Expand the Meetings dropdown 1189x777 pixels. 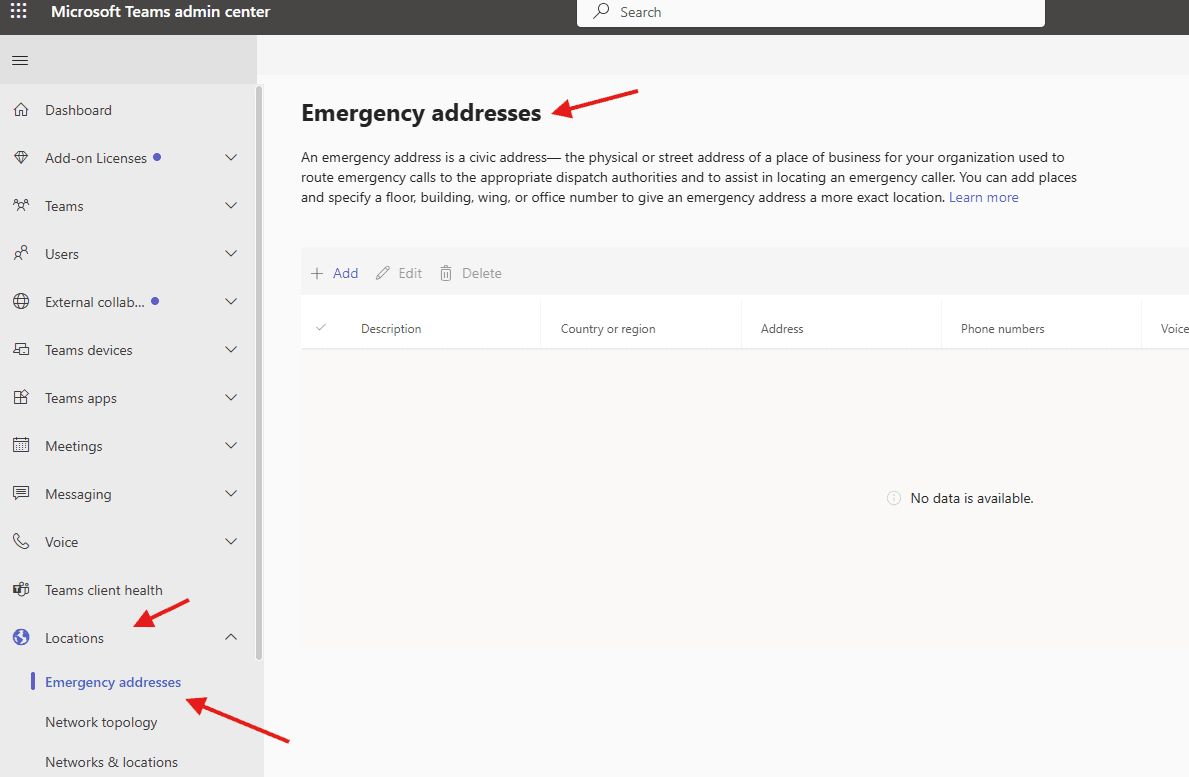(231, 445)
